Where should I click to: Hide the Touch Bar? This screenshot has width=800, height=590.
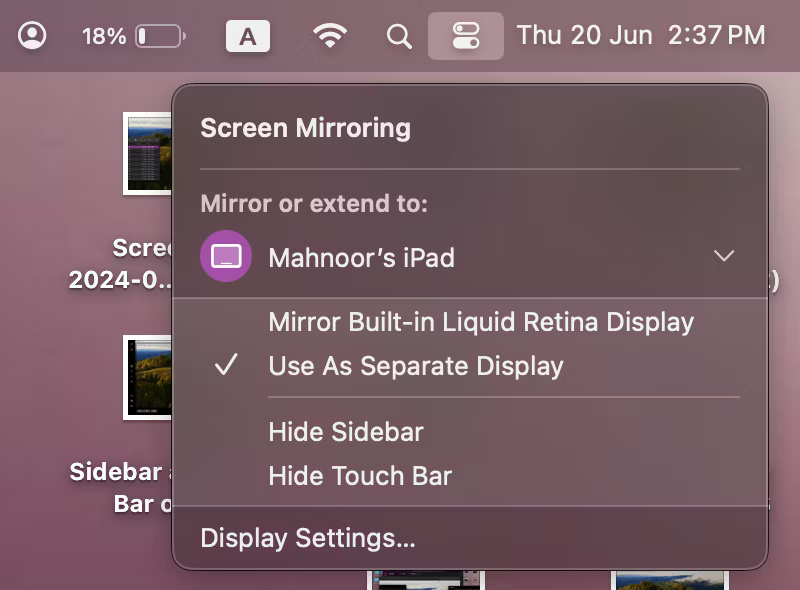point(361,475)
